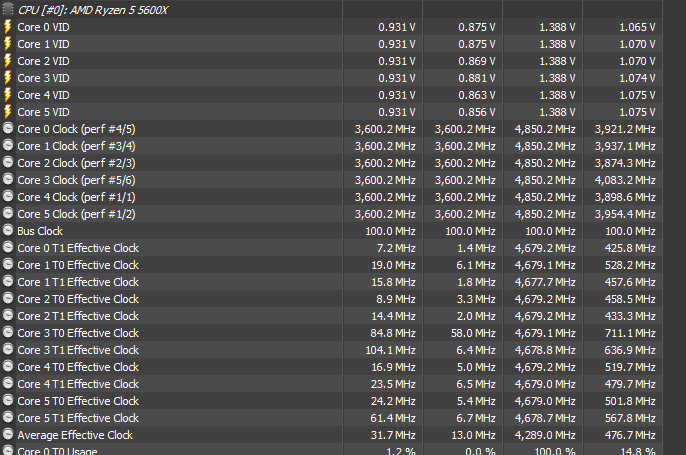Select the Core 3 VID sensor label
686x455 pixels.
click(43, 78)
